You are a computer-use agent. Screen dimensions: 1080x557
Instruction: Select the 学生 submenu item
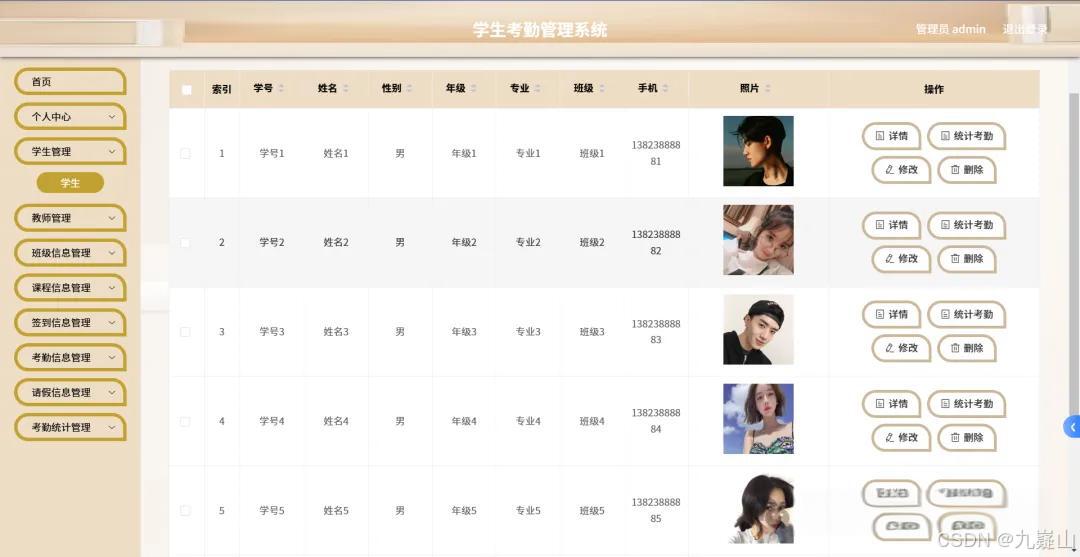tap(70, 183)
